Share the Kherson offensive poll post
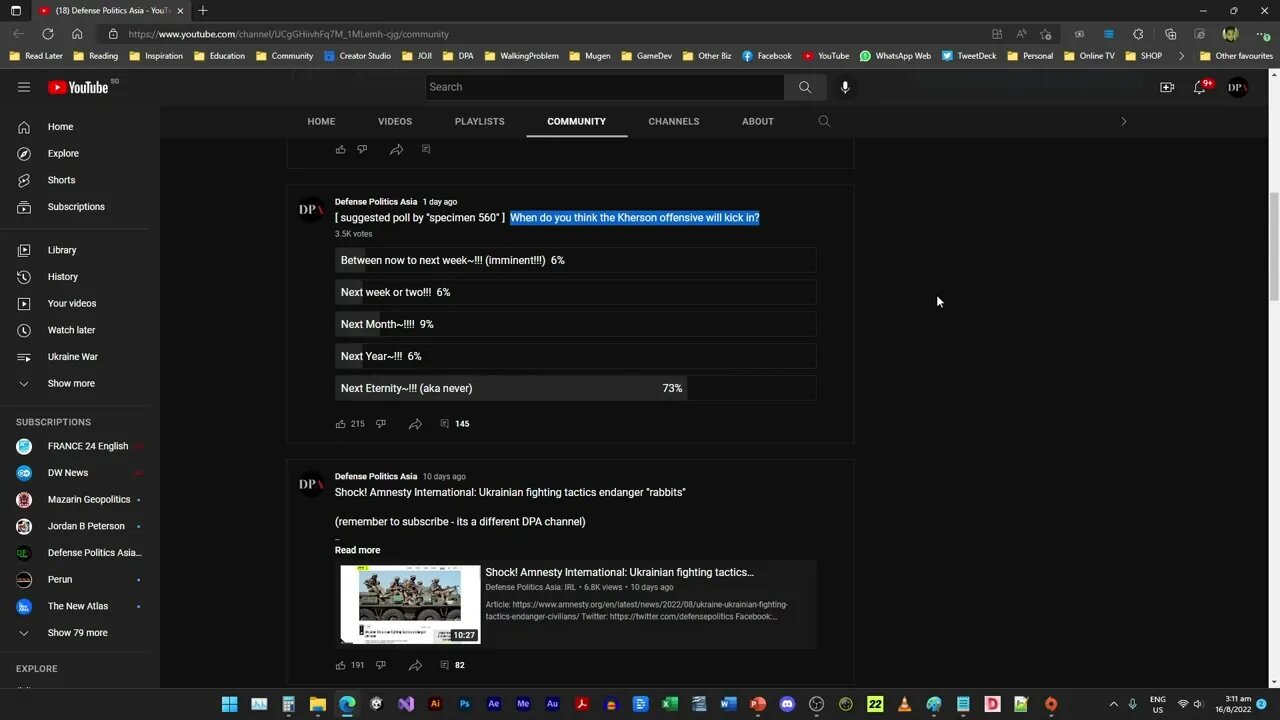This screenshot has height=720, width=1280. coord(415,424)
